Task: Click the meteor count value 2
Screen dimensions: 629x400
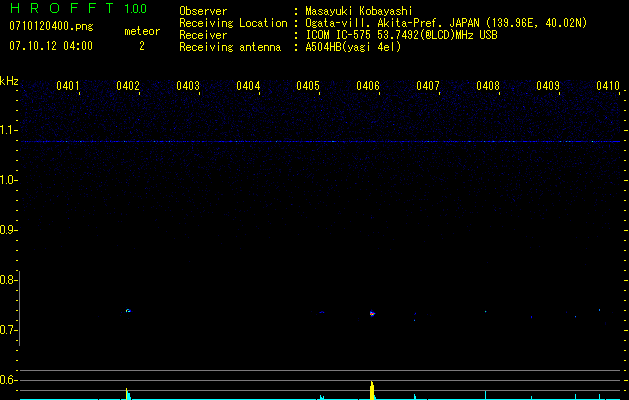Action: click(x=141, y=46)
